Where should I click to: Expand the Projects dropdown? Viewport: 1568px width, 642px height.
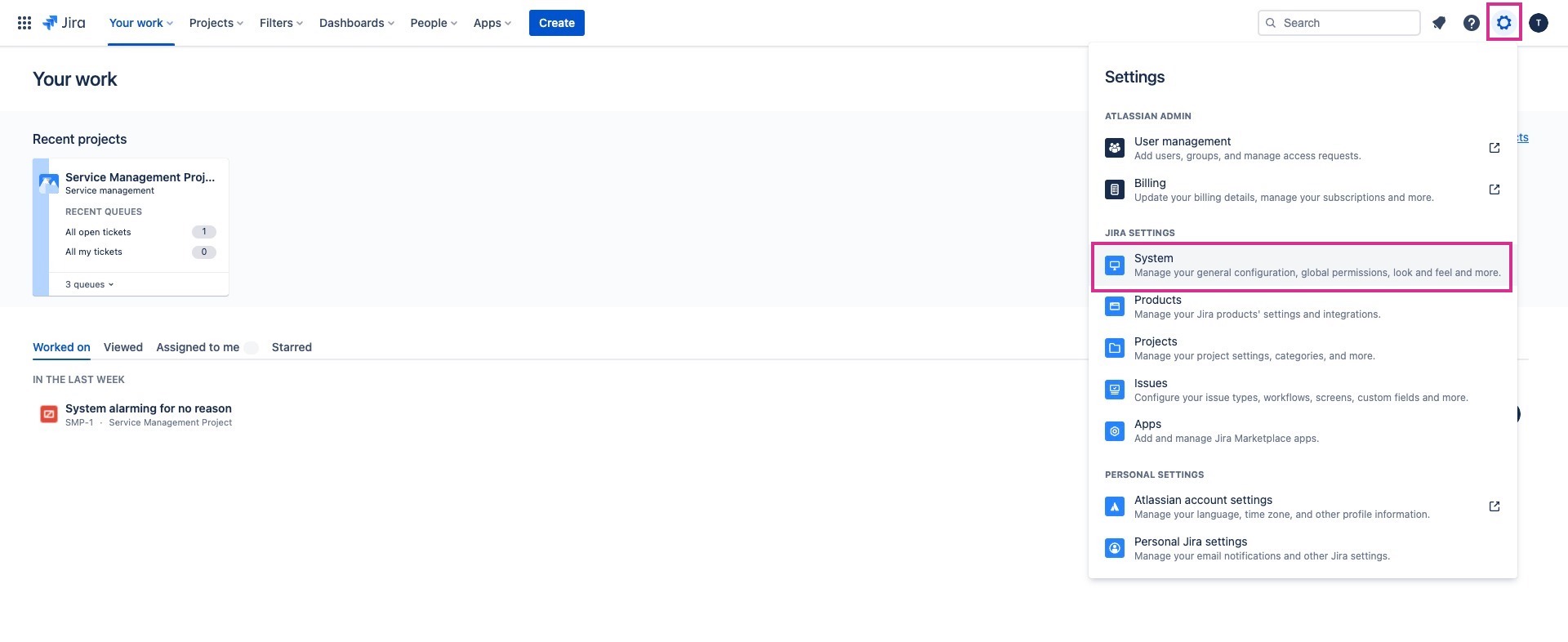(x=216, y=23)
